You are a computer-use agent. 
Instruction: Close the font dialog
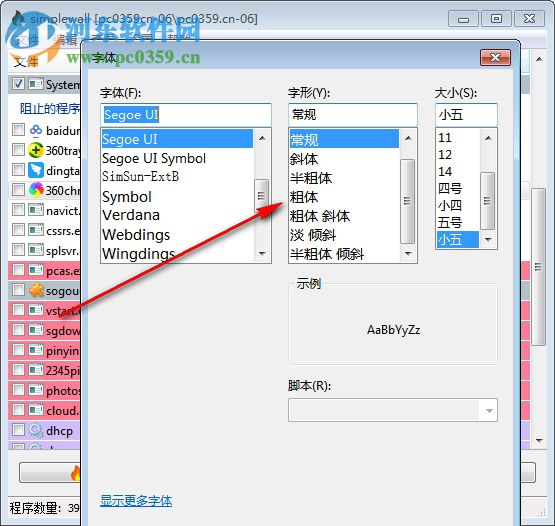tap(495, 58)
